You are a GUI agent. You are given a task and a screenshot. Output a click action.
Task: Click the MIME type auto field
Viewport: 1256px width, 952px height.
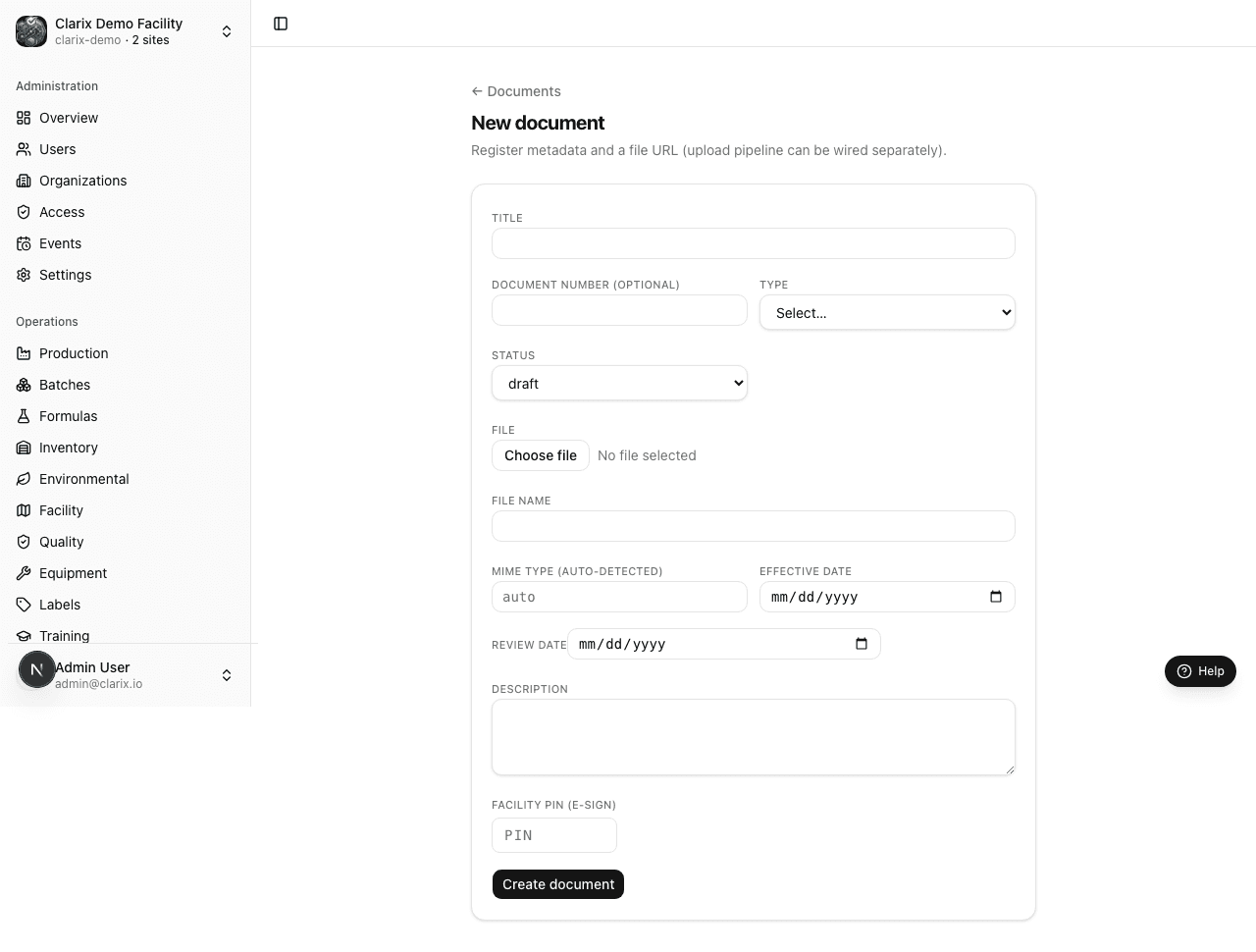point(619,597)
